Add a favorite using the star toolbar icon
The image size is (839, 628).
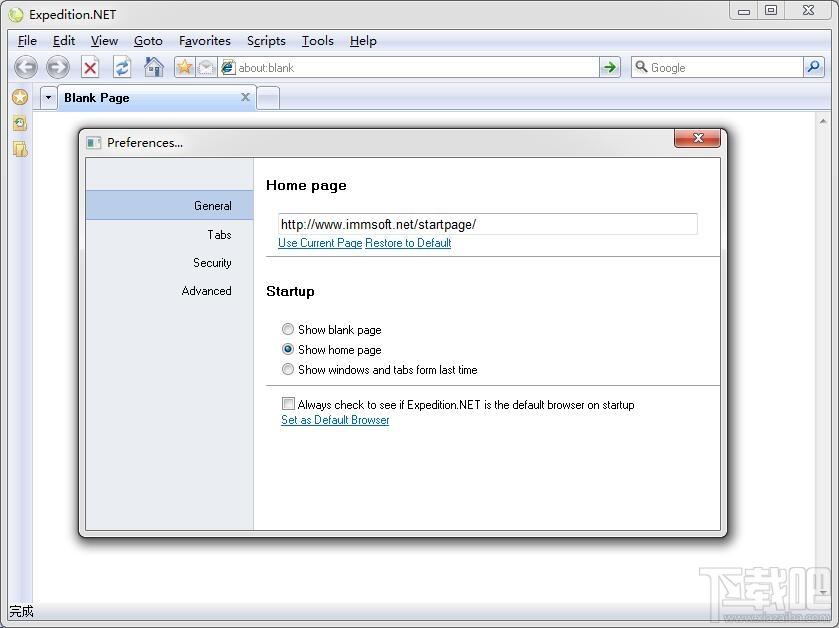pos(185,67)
